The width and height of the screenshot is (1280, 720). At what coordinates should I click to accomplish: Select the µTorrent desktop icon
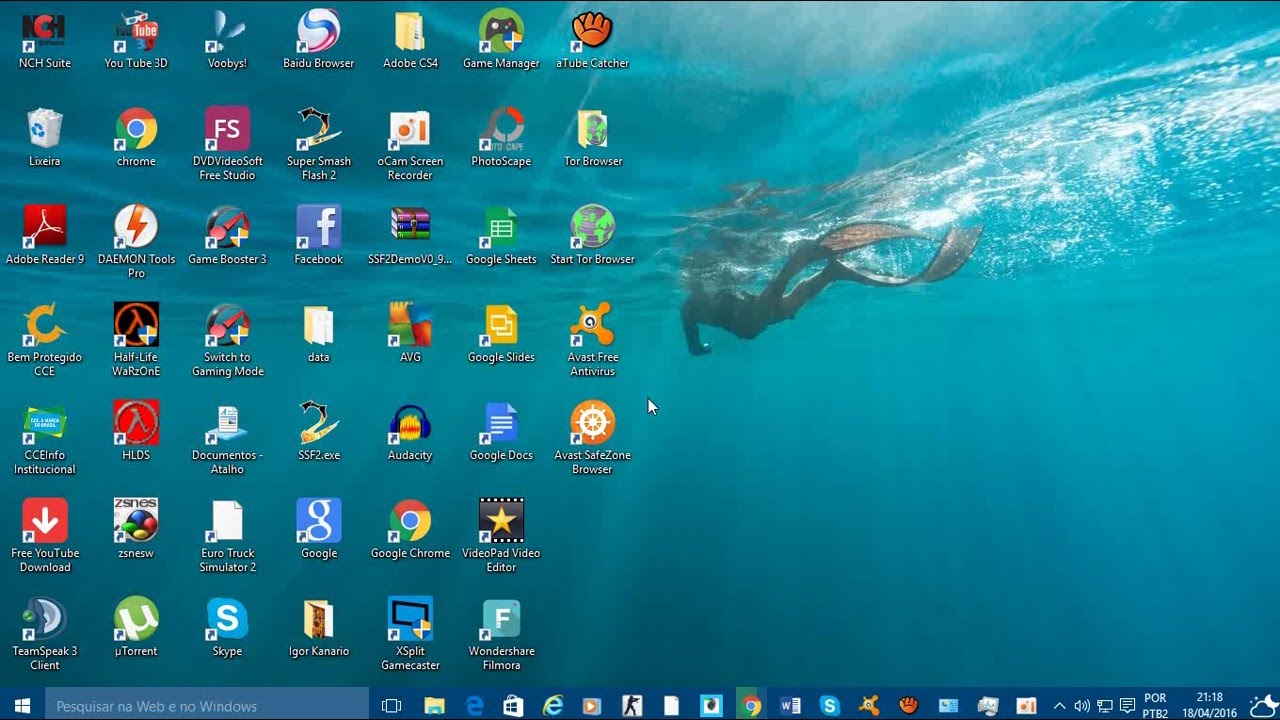point(136,628)
